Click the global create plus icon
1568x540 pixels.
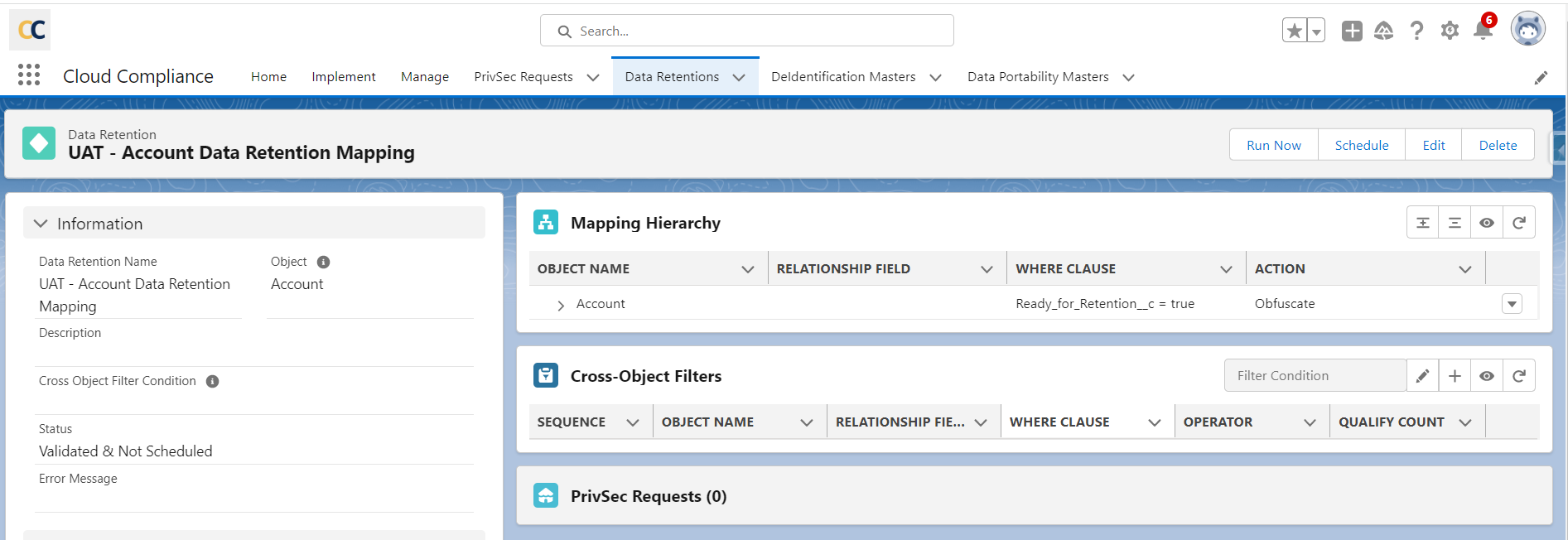point(1352,31)
